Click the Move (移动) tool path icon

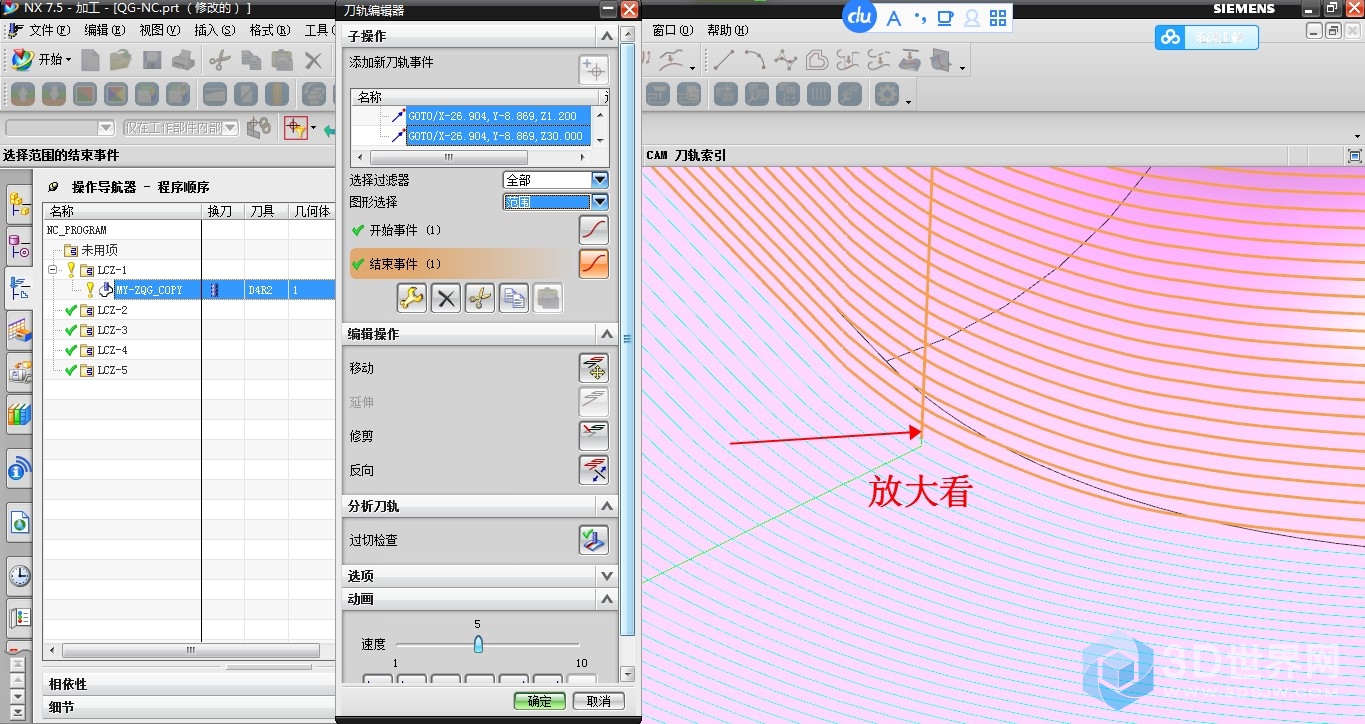(594, 368)
